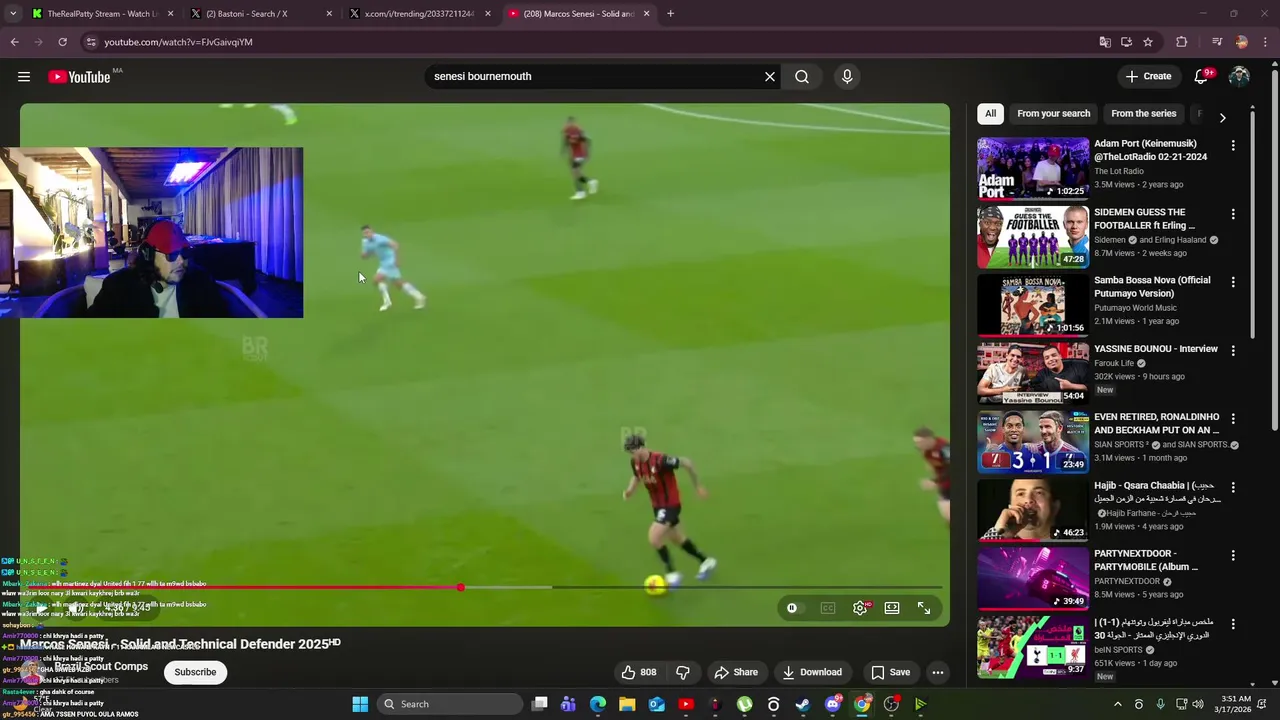Open options for Sidemen Guess the Footballer
Viewport: 1280px width, 720px height.
(1233, 214)
